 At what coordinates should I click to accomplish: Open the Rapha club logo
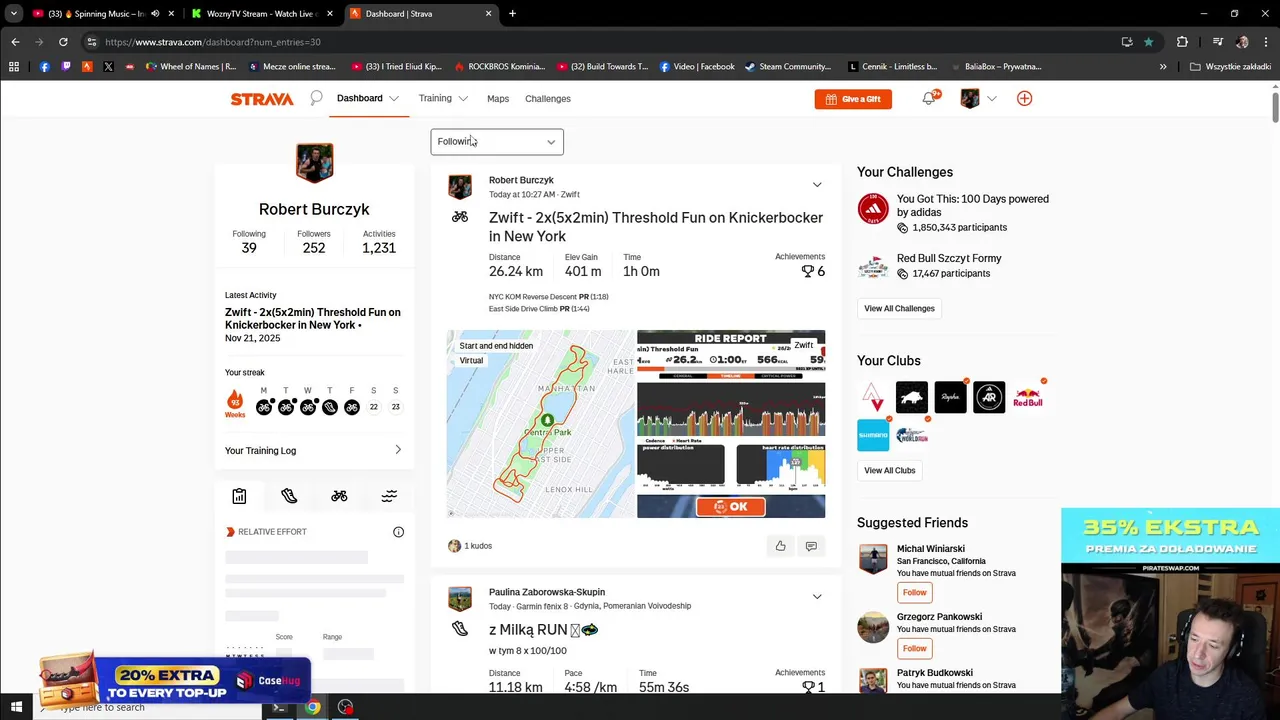pos(950,397)
